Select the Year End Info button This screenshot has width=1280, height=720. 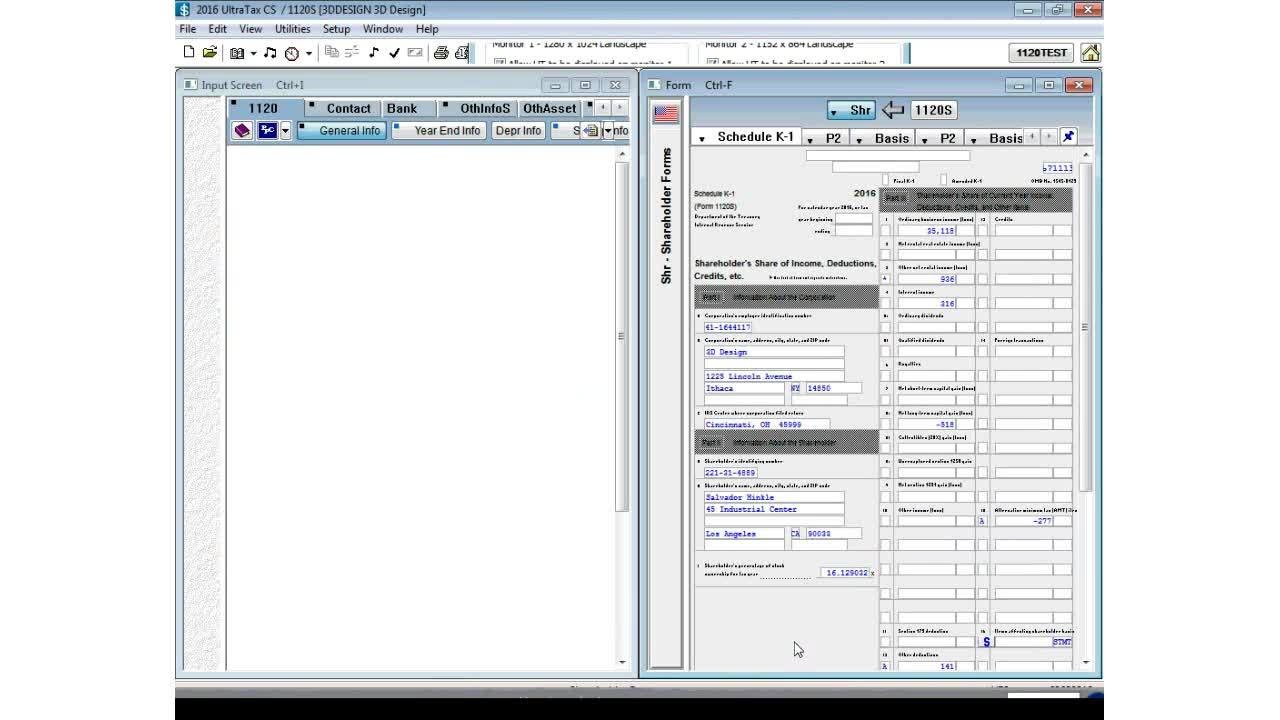pos(446,131)
